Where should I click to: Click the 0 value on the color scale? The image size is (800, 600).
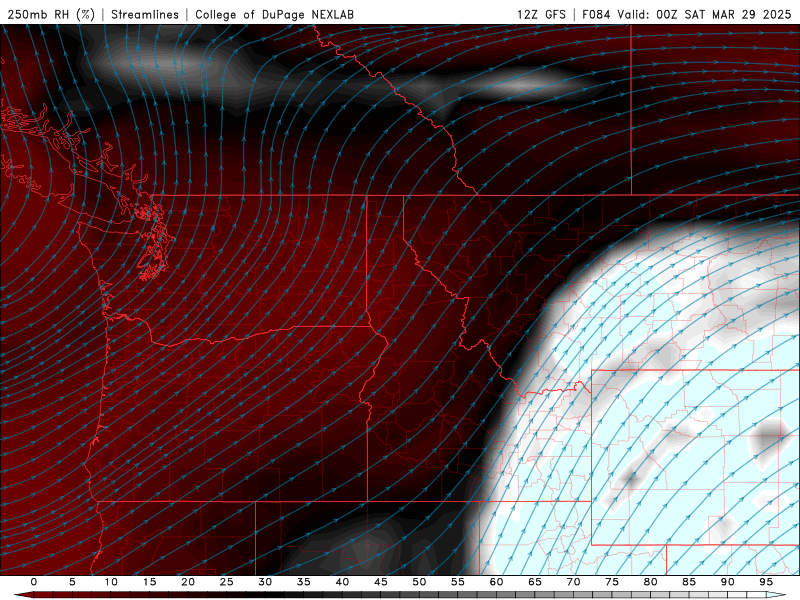coord(34,582)
